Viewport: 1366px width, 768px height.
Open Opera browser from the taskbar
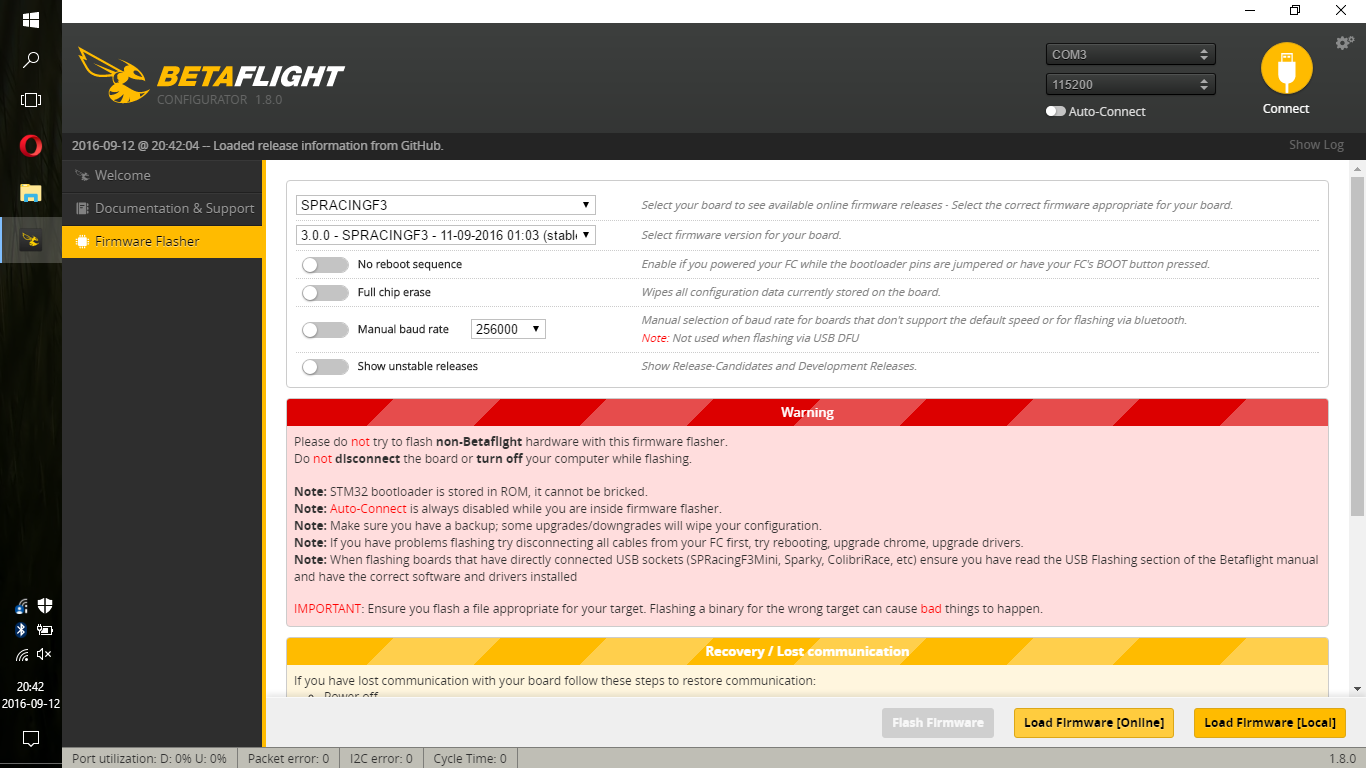tap(31, 146)
